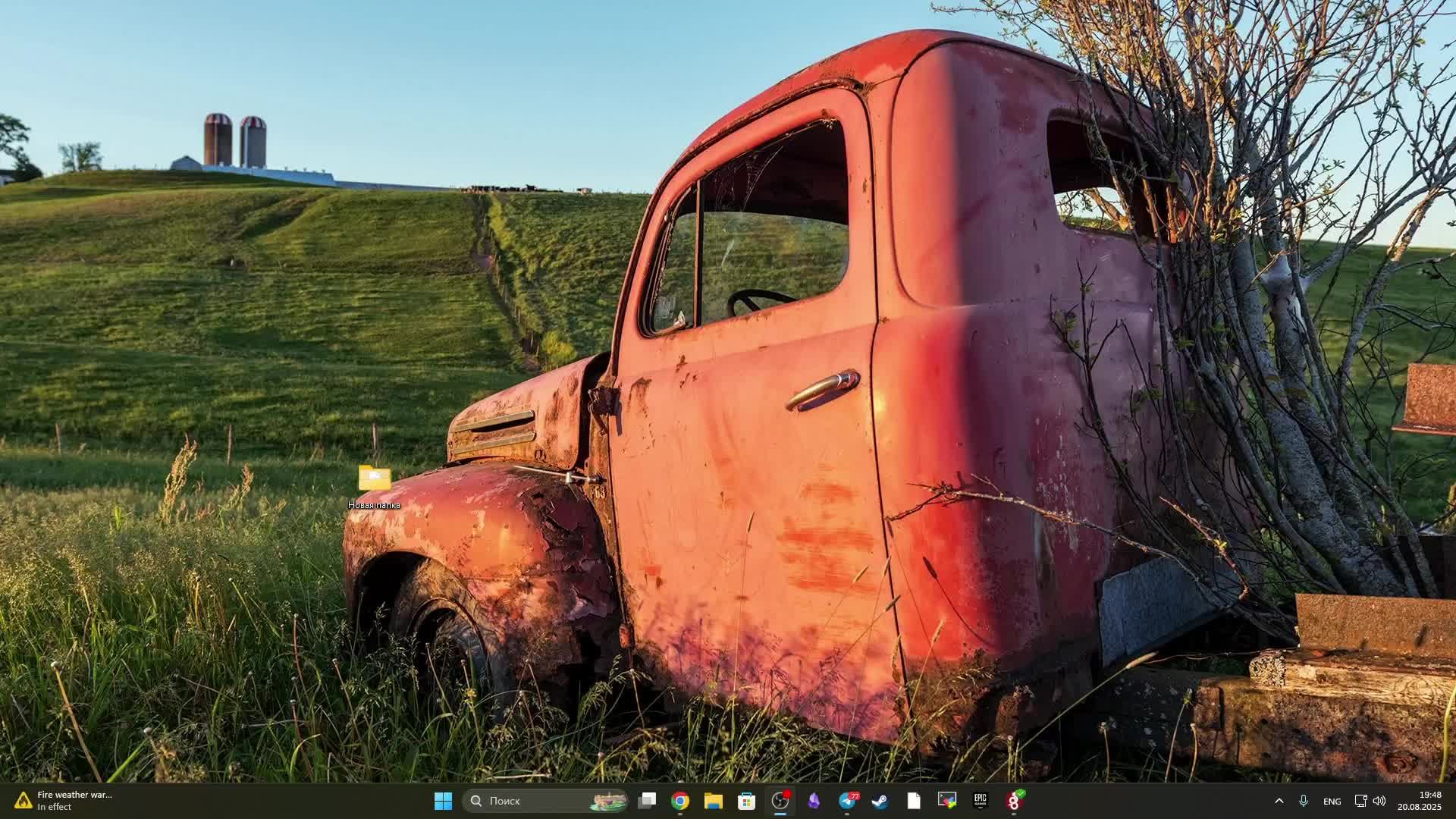Screen dimensions: 1456x819
Task: Click the microphone tray icon
Action: click(1304, 801)
